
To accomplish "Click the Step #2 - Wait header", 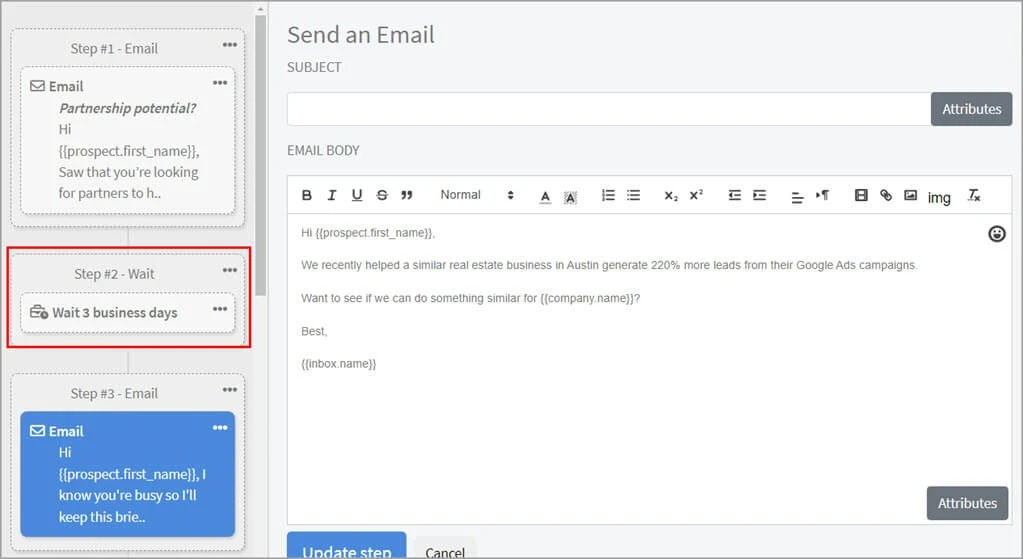I will tap(114, 274).
